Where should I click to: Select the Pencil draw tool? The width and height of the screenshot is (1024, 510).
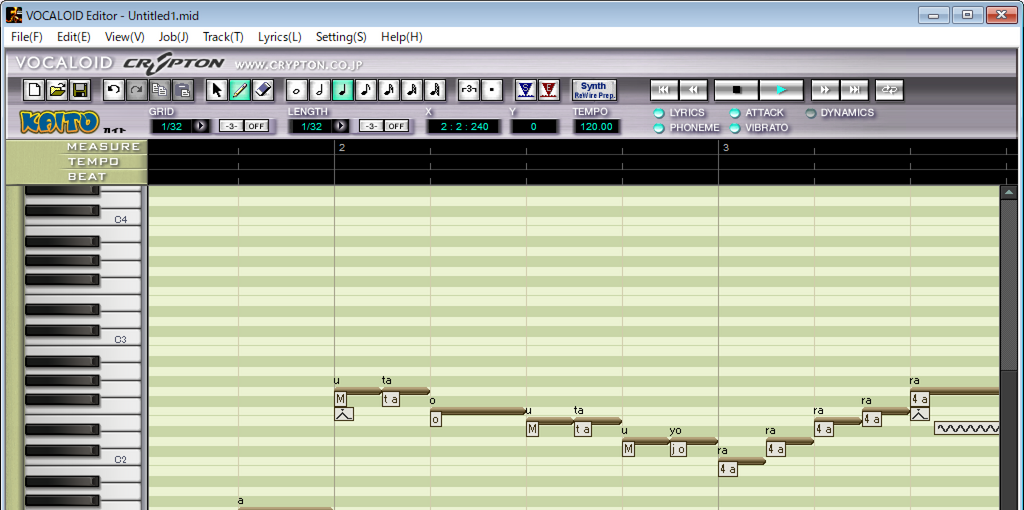point(240,89)
